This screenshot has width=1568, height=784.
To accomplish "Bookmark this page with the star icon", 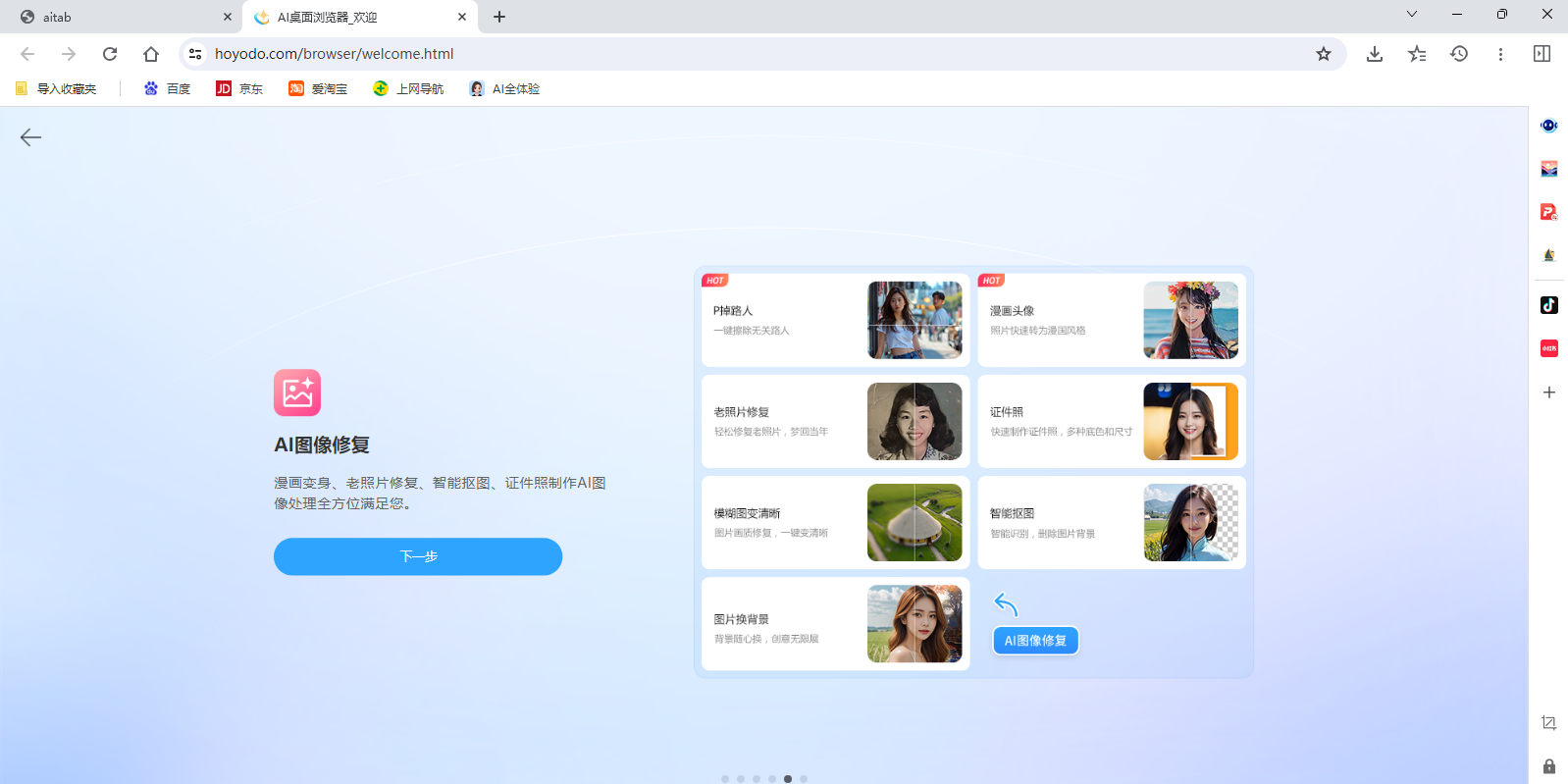I will tap(1324, 54).
